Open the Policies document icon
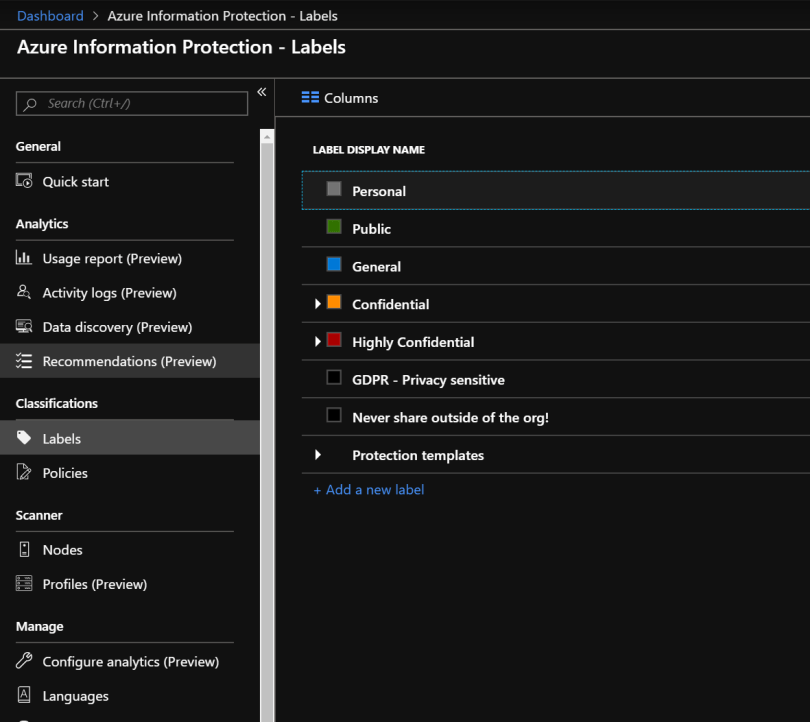 pos(25,472)
